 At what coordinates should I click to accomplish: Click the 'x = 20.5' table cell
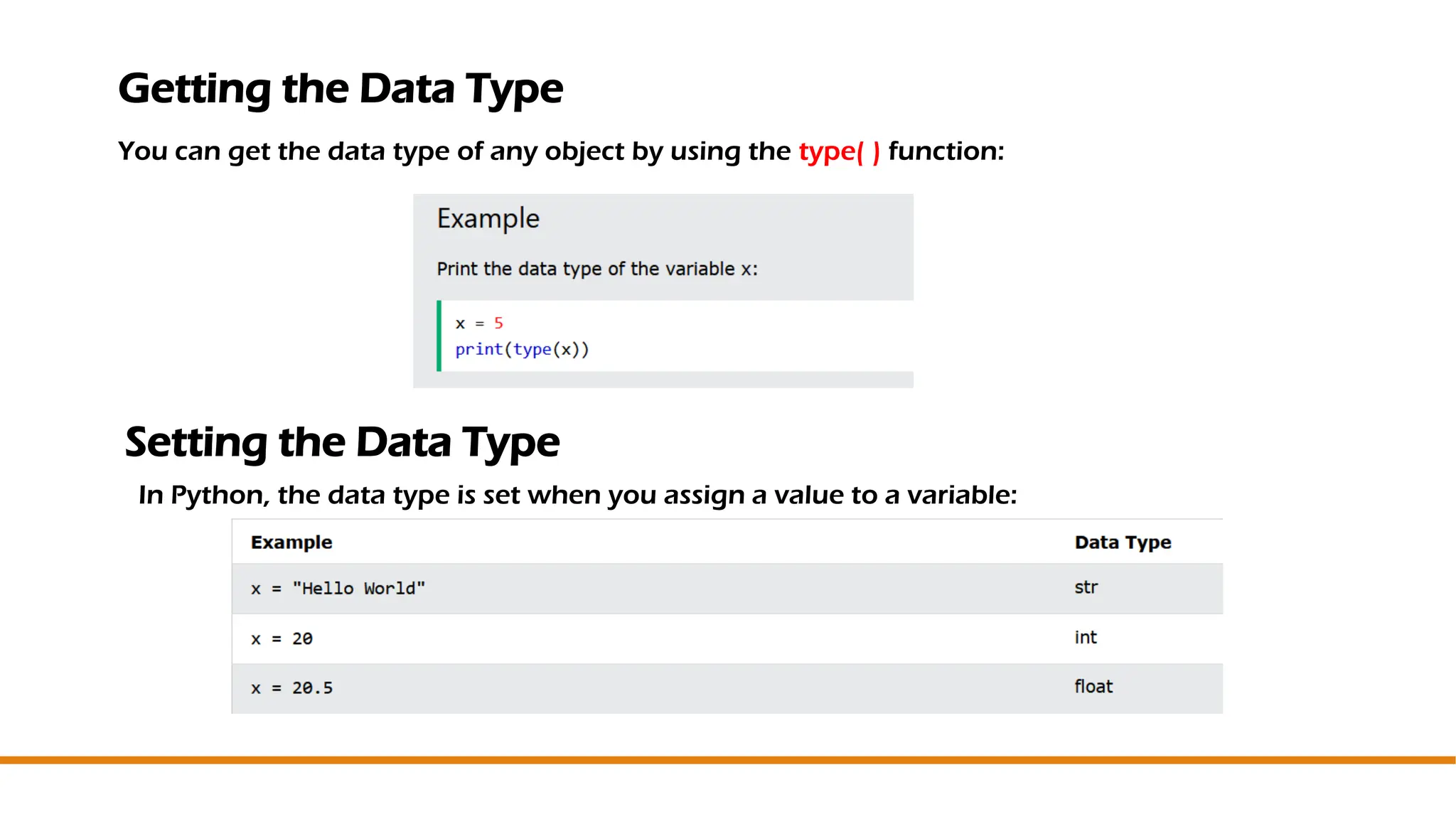(x=291, y=688)
